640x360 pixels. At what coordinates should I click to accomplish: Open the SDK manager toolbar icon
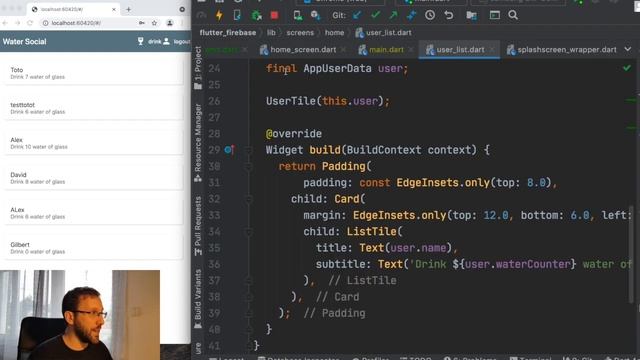tap(315, 16)
